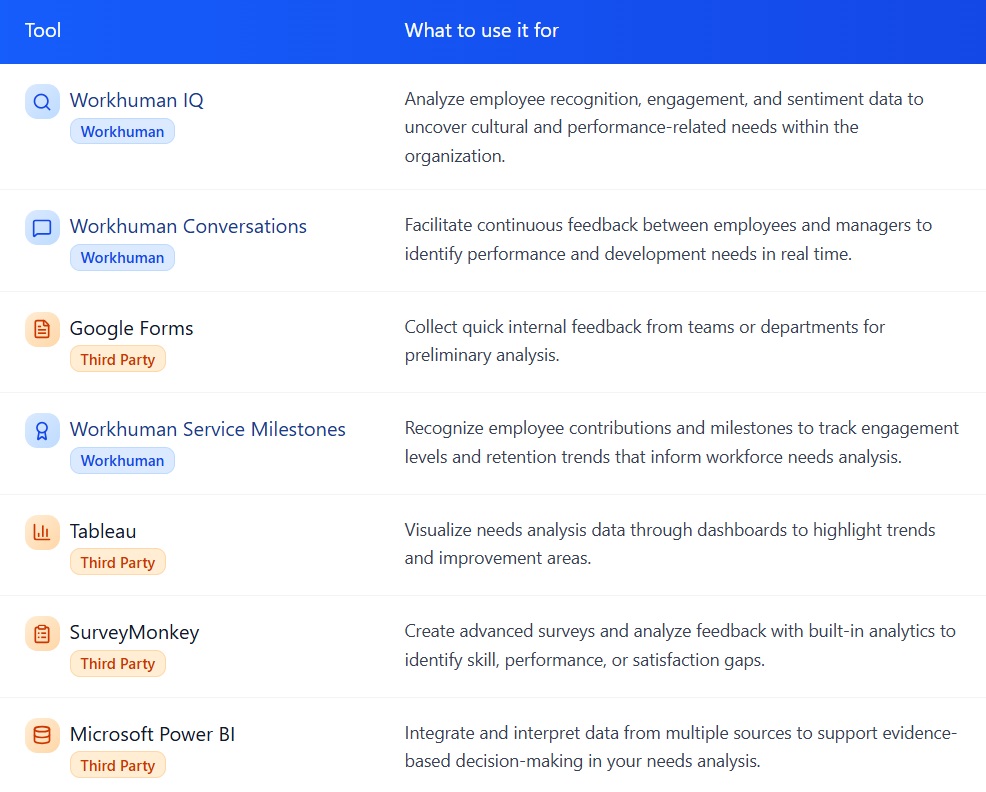The width and height of the screenshot is (986, 792).
Task: Select the Third Party tag below SurveyMonkey
Action: coord(118,663)
